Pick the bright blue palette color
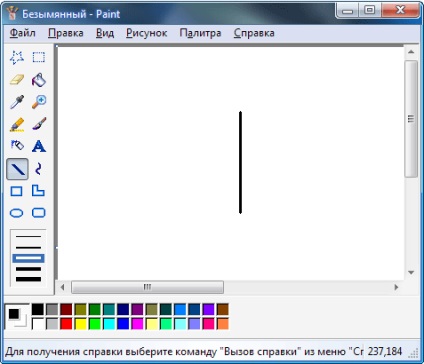 123,324
